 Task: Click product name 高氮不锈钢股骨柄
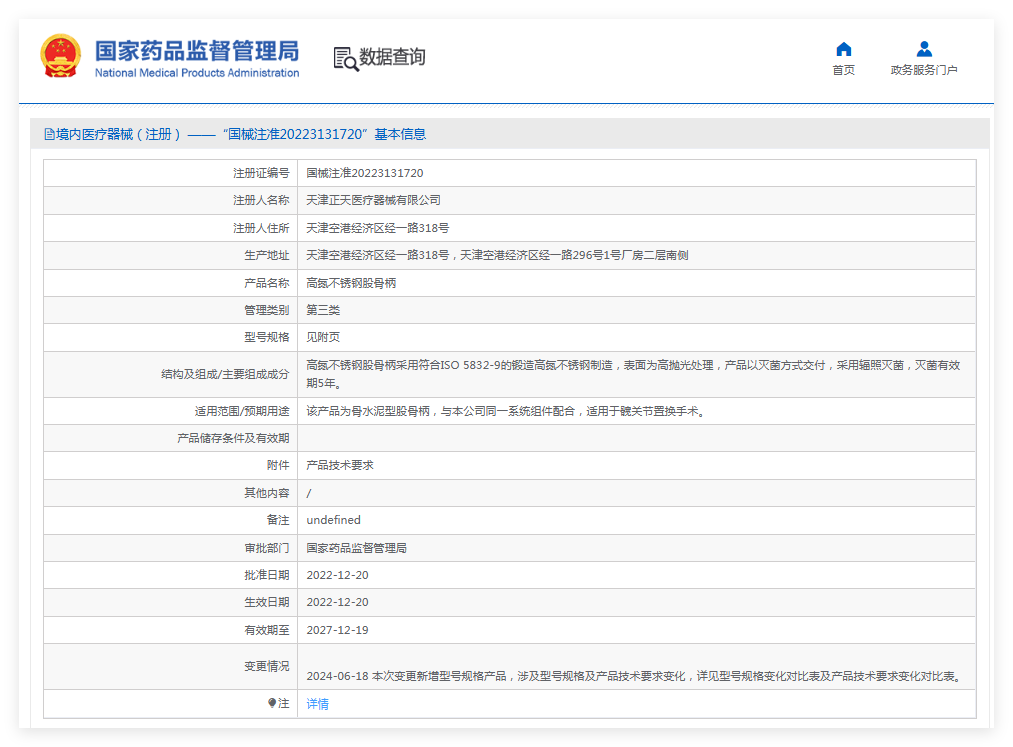pos(351,283)
